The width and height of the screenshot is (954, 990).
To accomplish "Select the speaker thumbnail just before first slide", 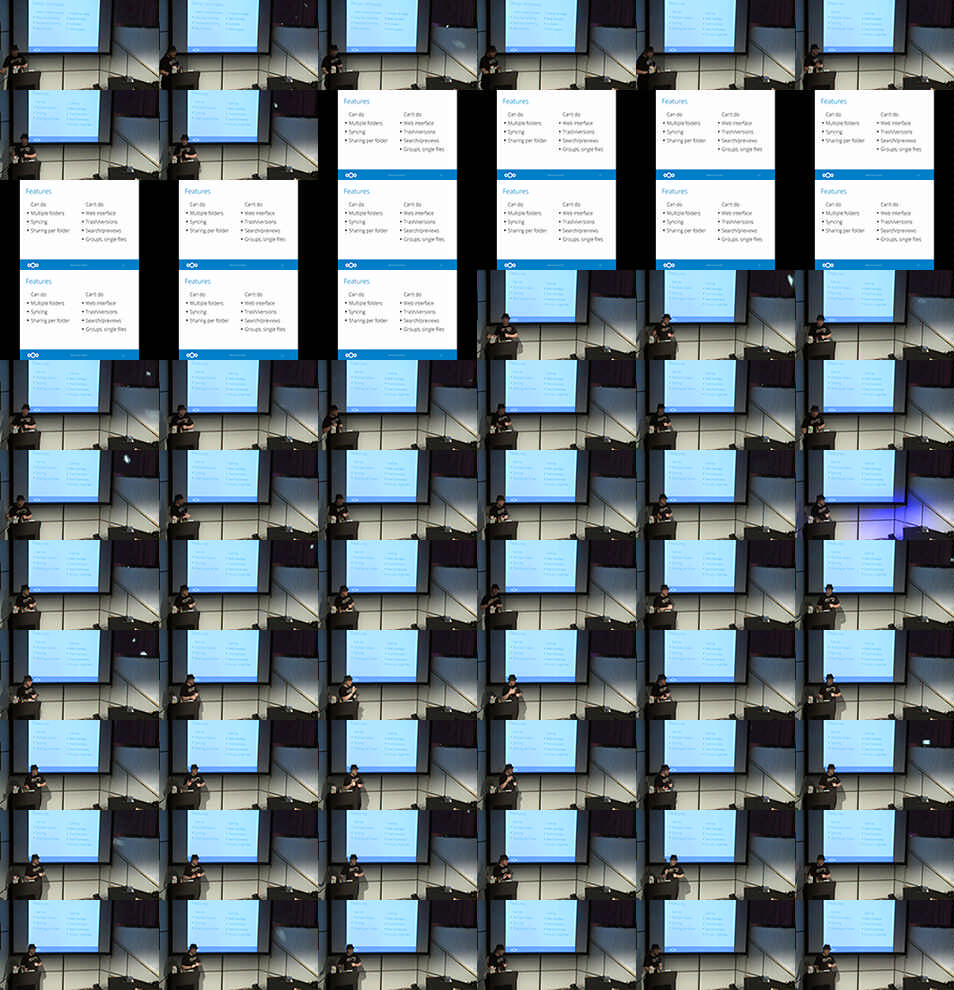I will 238,135.
